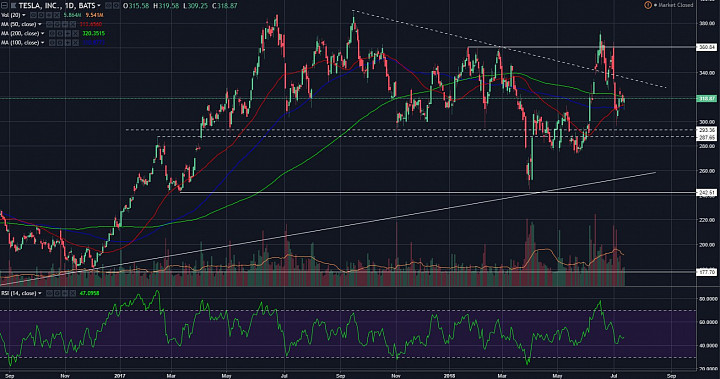This screenshot has height=379, width=720.
Task: Click the 220.00 price axis label
Action: (x=707, y=220)
